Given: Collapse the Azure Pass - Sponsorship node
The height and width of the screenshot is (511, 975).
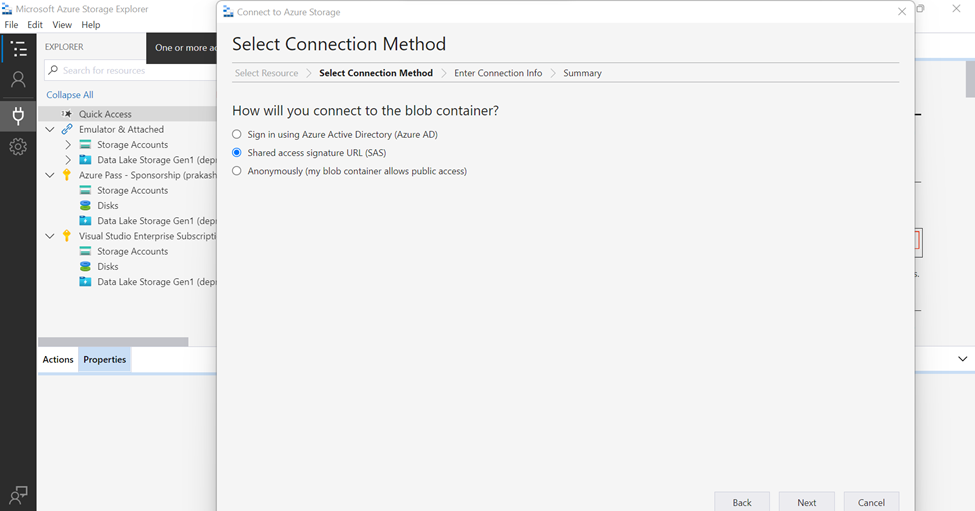Looking at the screenshot, I should (50, 175).
